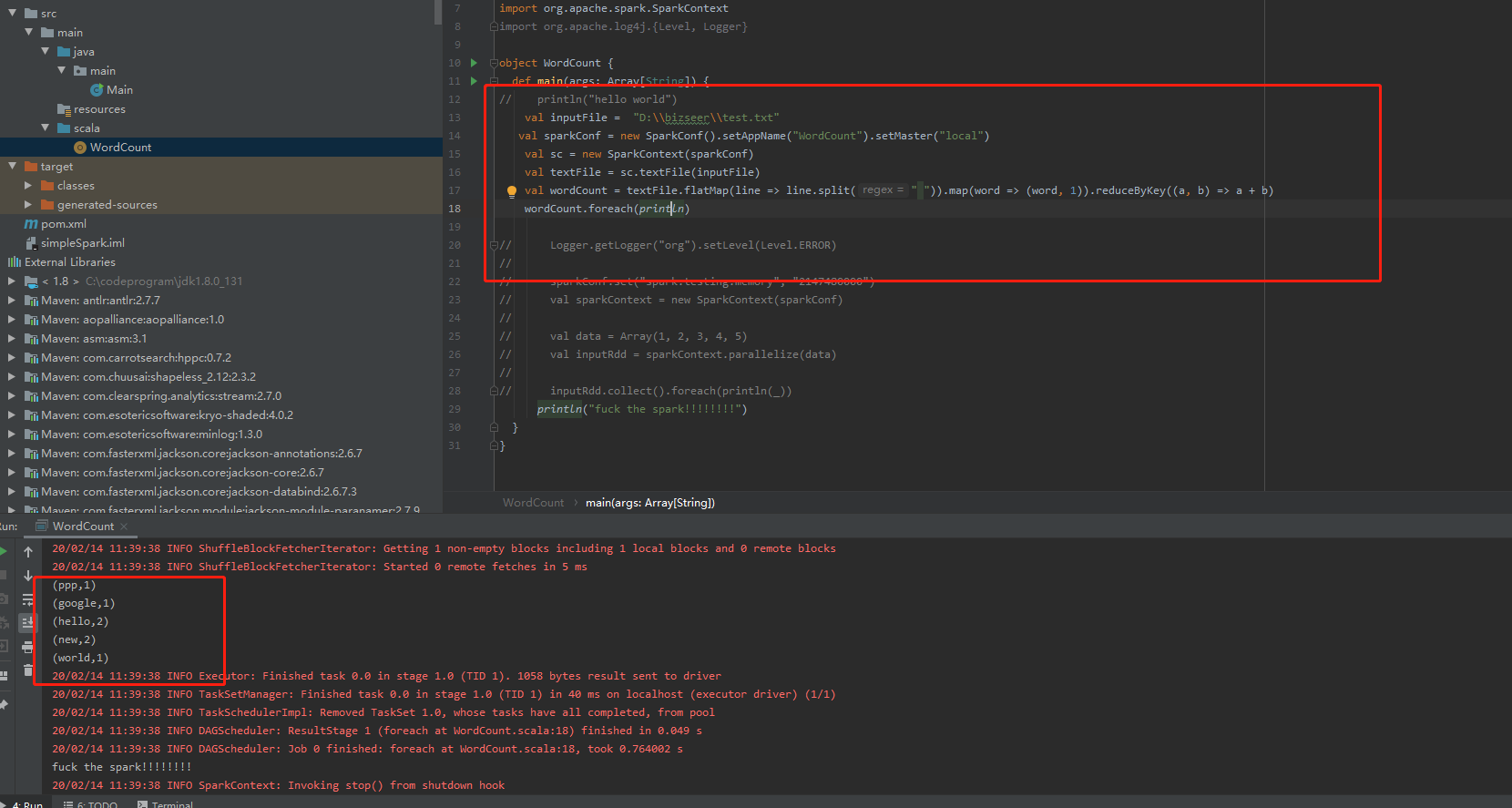Place cursor on the inputFile string line
The image size is (1512, 808).
(x=651, y=118)
